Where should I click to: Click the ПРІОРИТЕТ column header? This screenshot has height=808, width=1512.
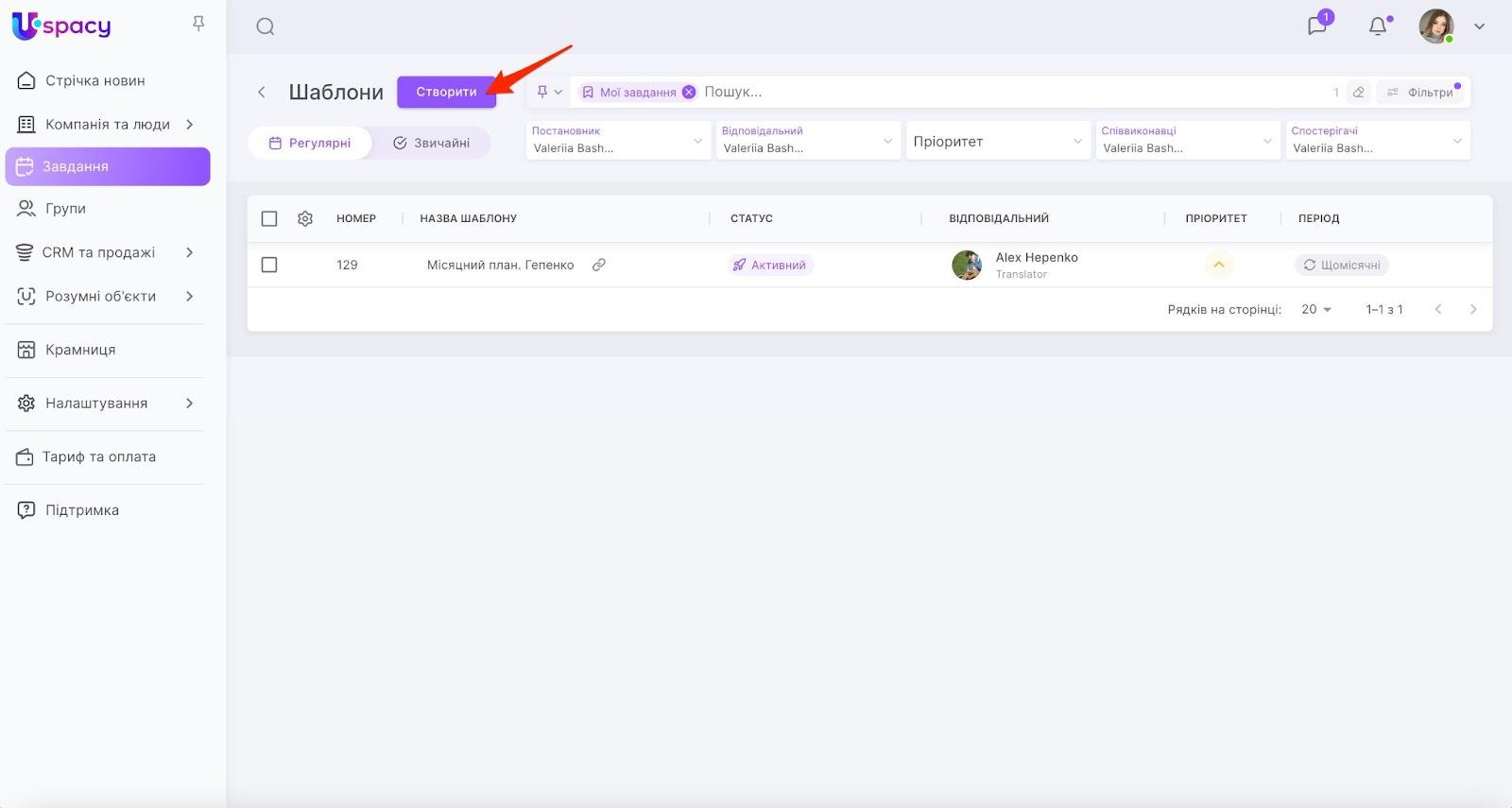coord(1216,218)
